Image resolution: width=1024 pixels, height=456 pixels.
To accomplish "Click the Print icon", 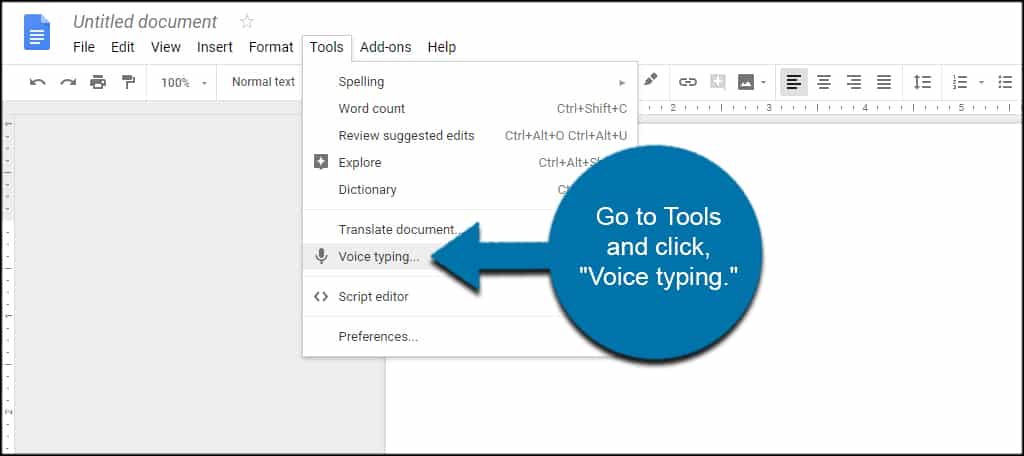I will 98,82.
